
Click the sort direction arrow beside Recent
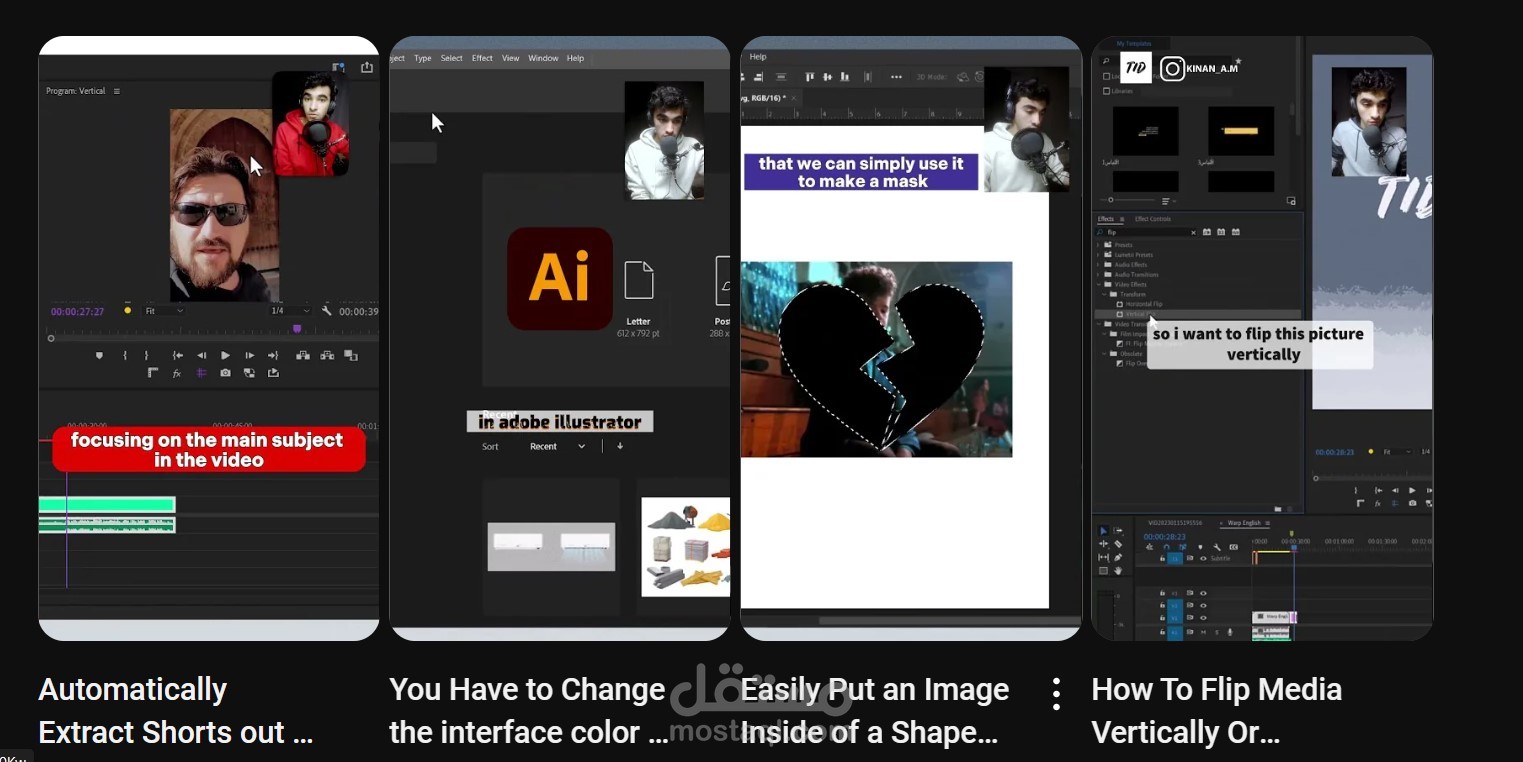click(x=620, y=446)
